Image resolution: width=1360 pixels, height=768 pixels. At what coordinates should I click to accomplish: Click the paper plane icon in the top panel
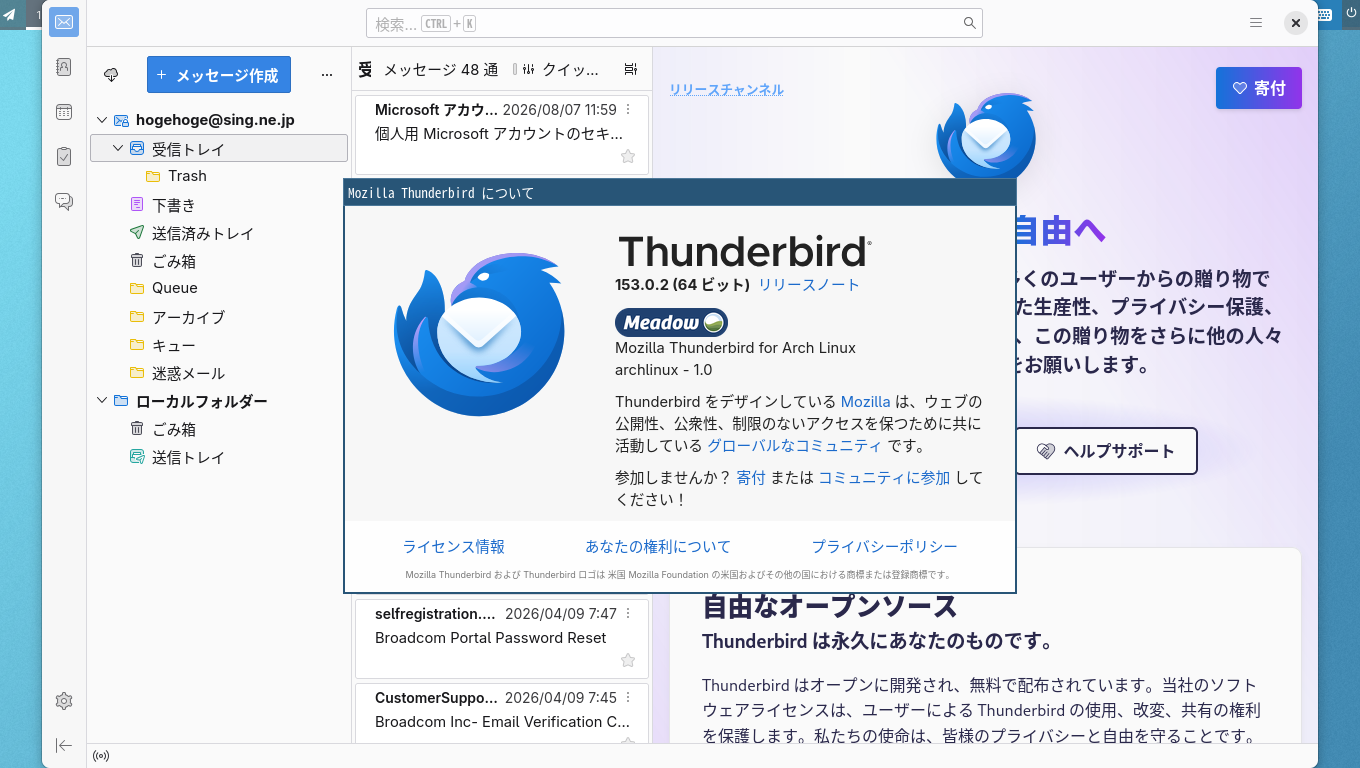(10, 14)
